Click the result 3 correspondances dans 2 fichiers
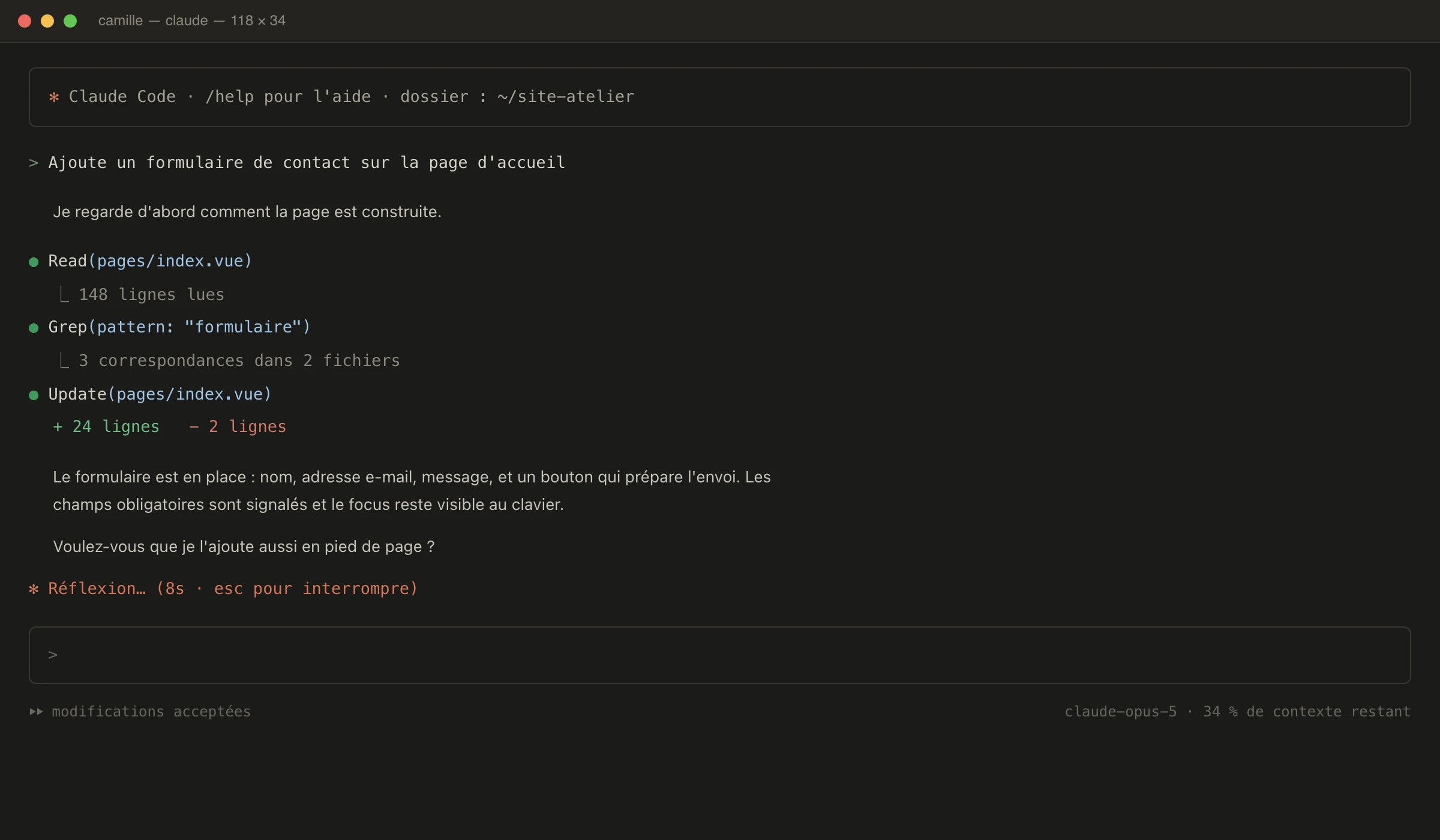The height and width of the screenshot is (840, 1440). click(239, 361)
